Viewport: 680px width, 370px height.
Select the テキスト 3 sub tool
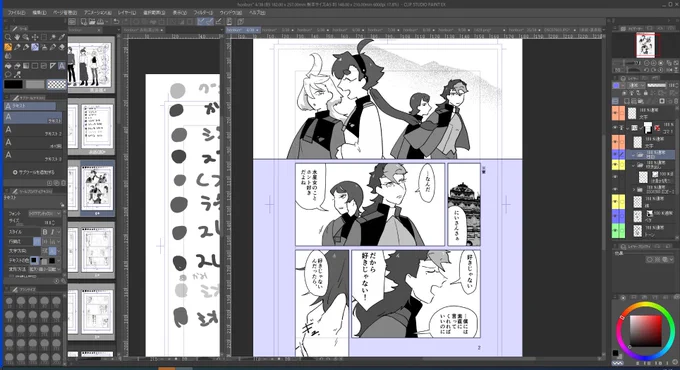coord(34,156)
